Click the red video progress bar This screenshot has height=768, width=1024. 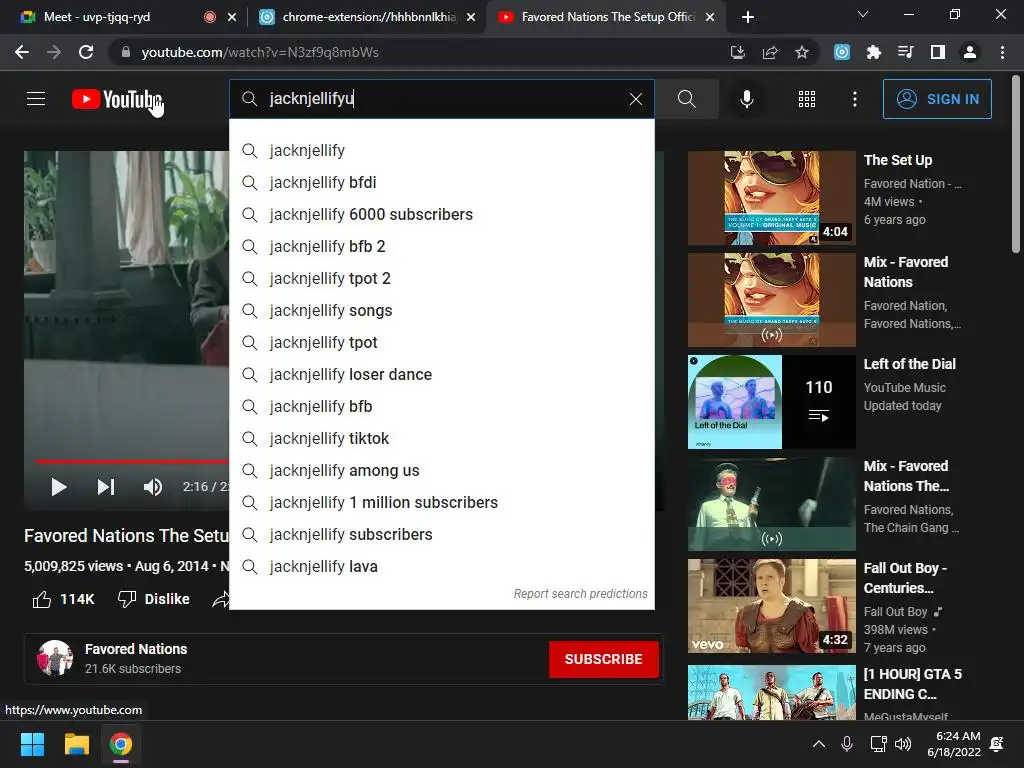coord(132,461)
